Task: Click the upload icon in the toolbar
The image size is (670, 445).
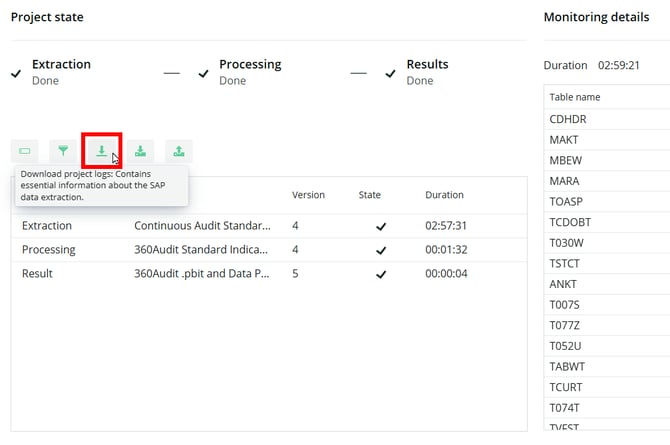Action: tap(179, 151)
